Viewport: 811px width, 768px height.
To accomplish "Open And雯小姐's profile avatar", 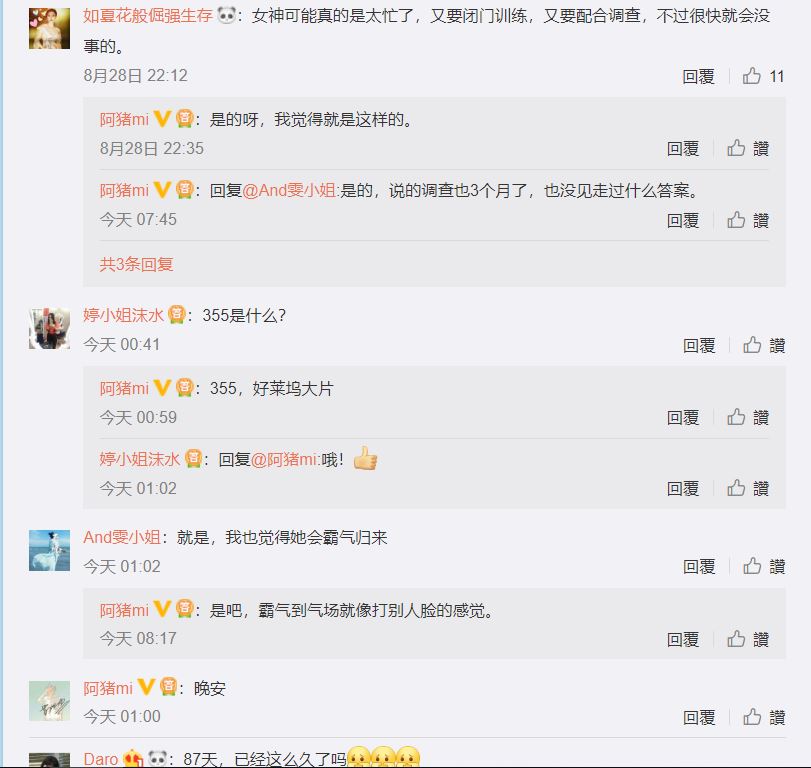I will point(49,550).
